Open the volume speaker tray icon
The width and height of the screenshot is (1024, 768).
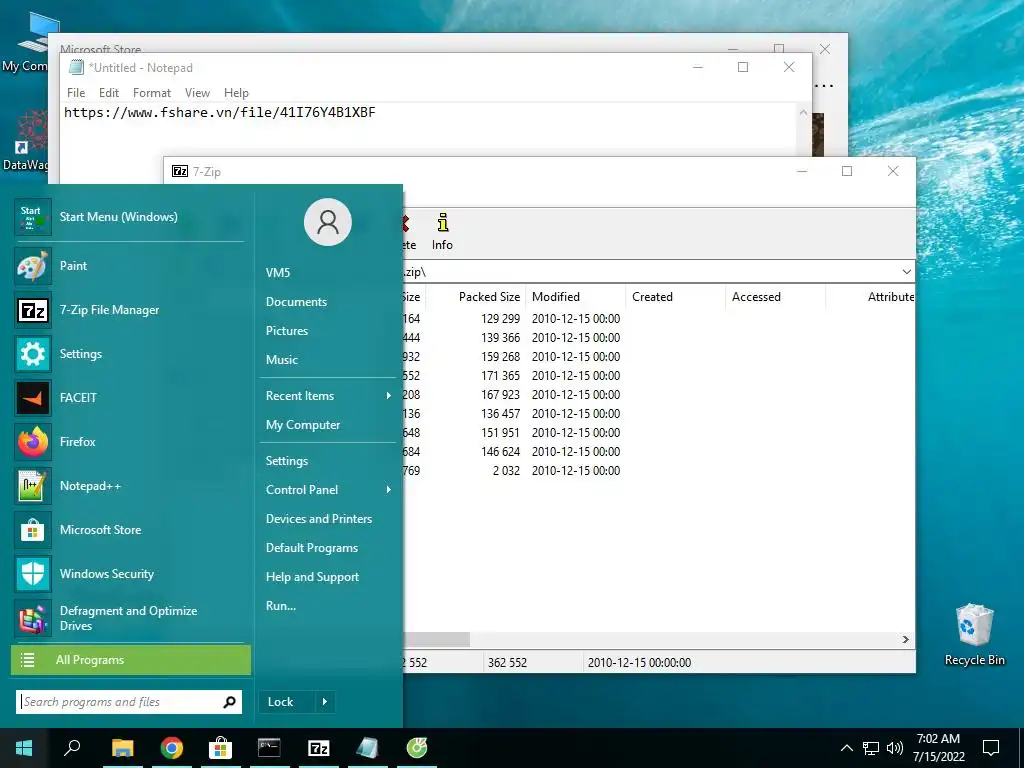(x=895, y=748)
